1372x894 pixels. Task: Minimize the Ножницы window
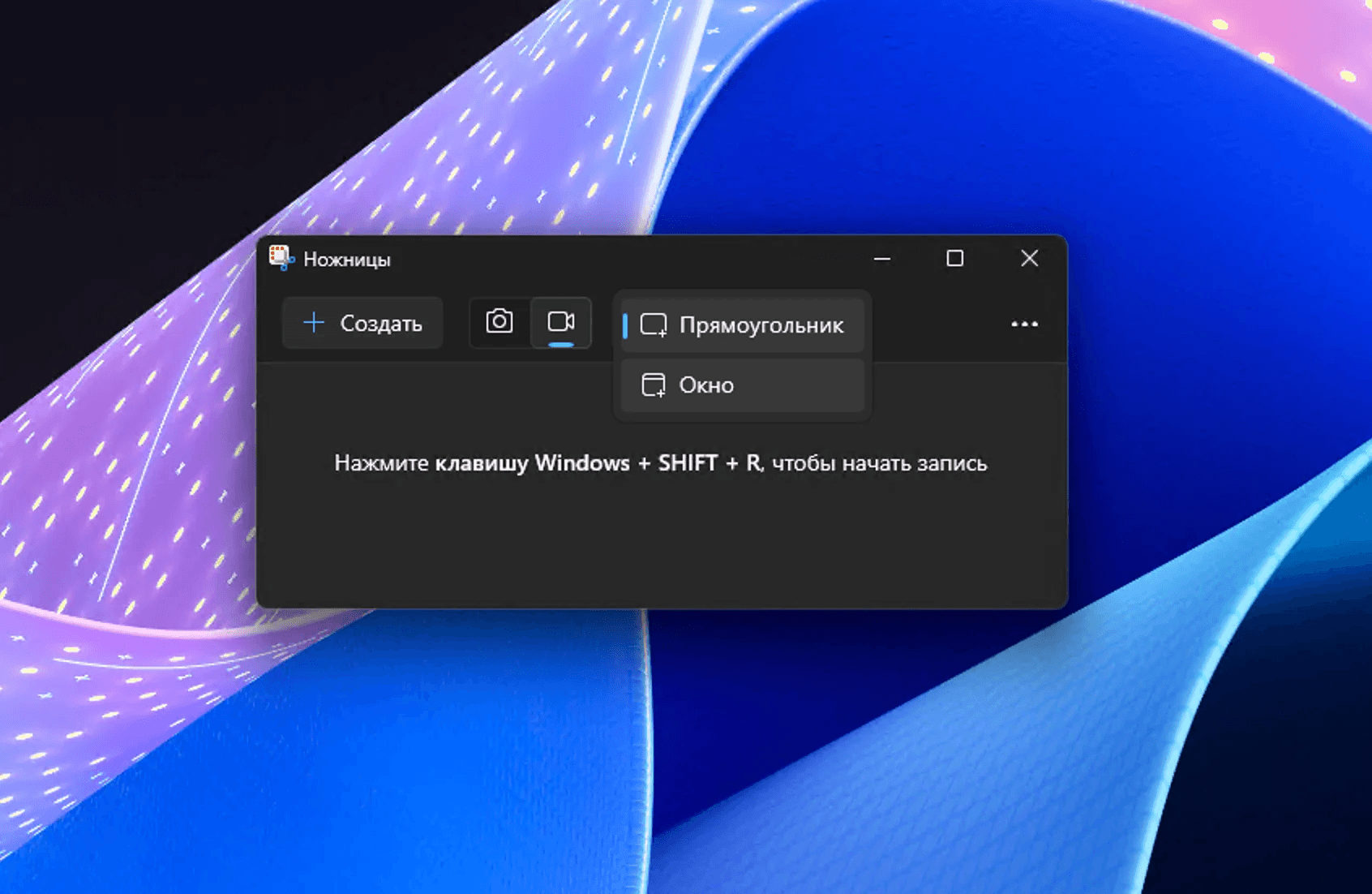[882, 259]
